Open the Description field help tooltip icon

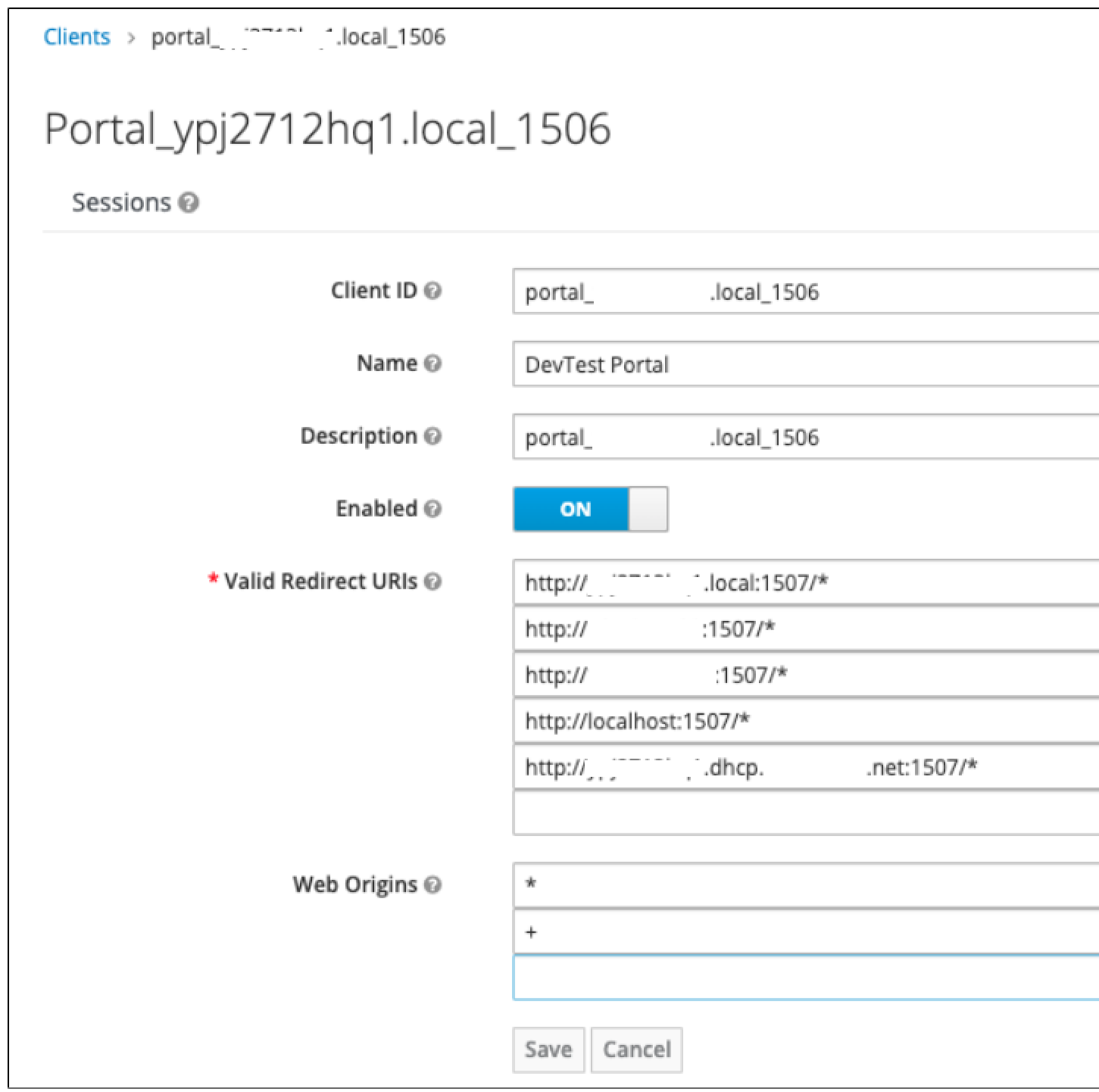[x=432, y=436]
